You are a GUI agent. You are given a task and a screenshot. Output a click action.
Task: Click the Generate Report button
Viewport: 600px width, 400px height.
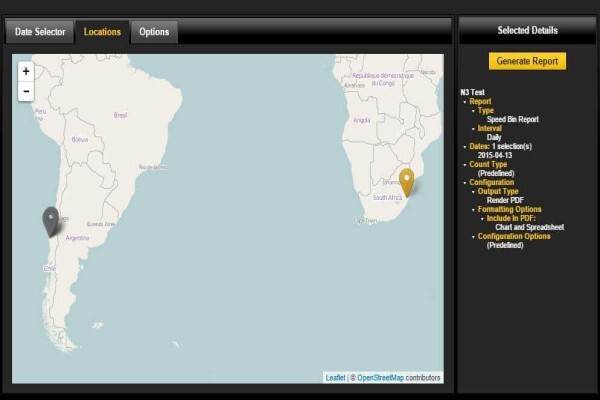click(527, 61)
